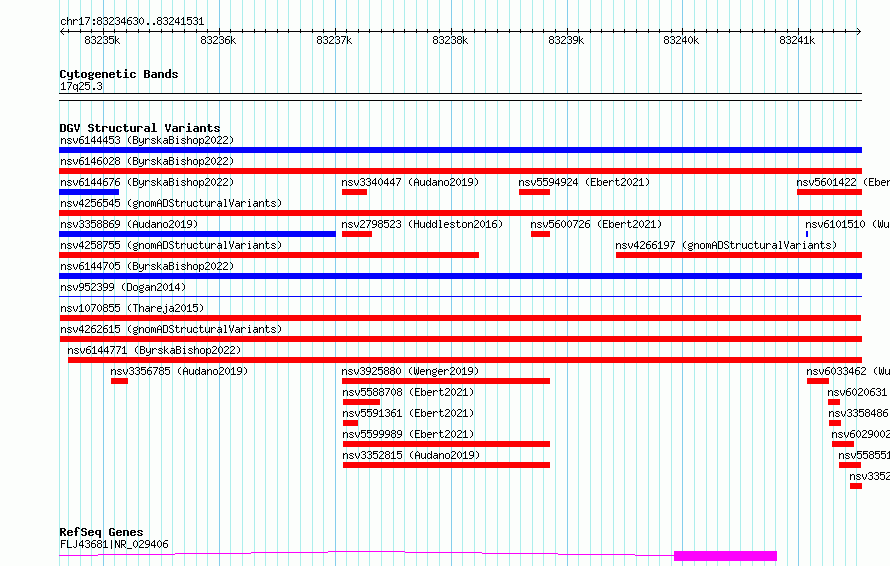890x566 pixels.
Task: Select the red nsv3352815 variant bar
Action: pyautogui.click(x=446, y=466)
